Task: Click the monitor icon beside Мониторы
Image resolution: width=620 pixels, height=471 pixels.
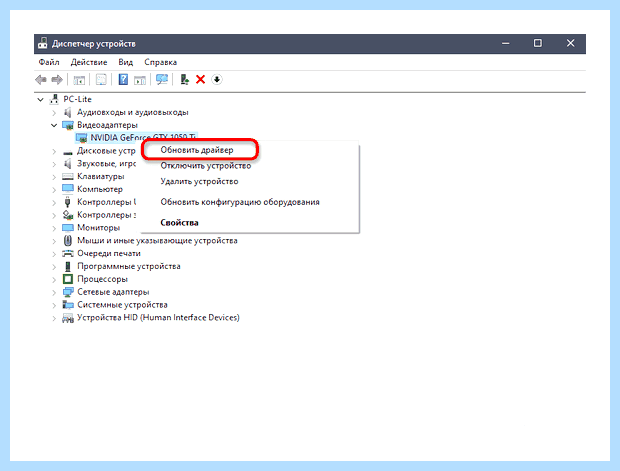Action: point(68,228)
